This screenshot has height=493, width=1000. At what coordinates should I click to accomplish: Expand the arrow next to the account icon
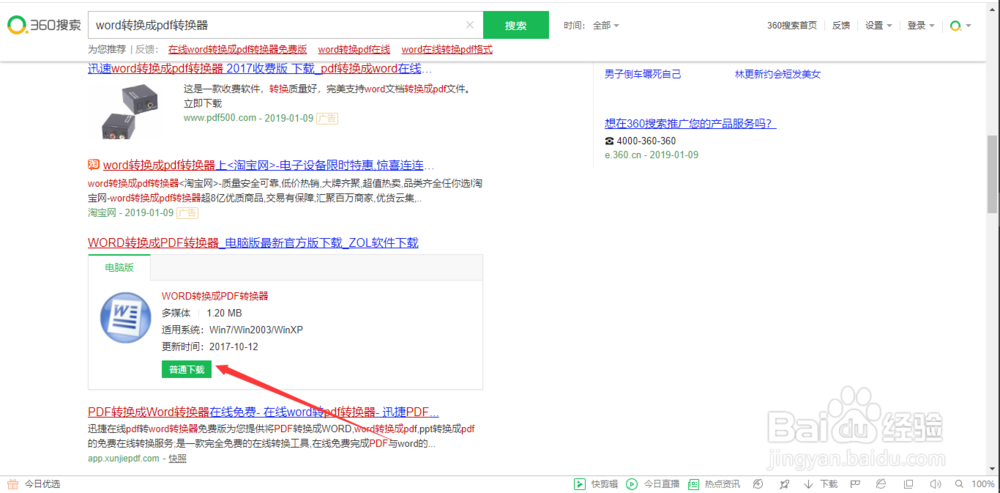coord(968,26)
